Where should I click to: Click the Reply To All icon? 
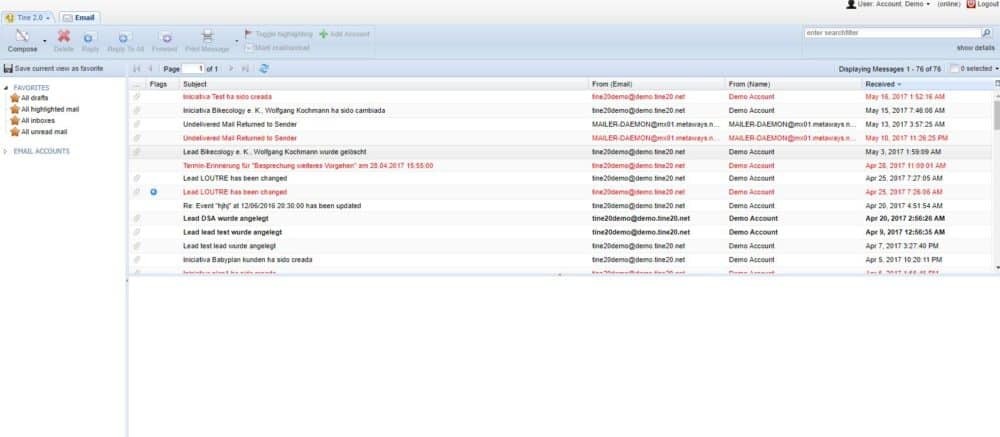click(126, 37)
